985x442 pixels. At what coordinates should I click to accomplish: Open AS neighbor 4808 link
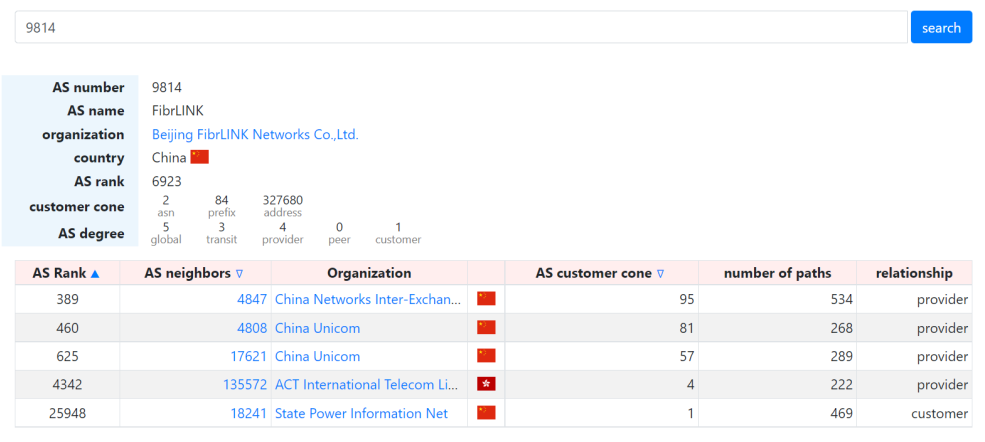coord(252,328)
